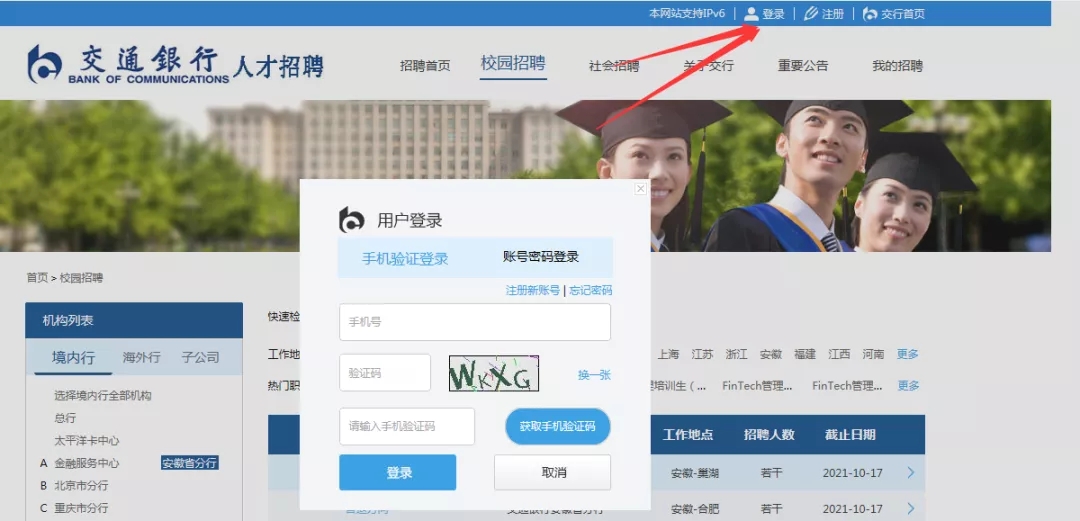Open the 校园招聘 menu
Screen dimensions: 1080x521
(513, 63)
